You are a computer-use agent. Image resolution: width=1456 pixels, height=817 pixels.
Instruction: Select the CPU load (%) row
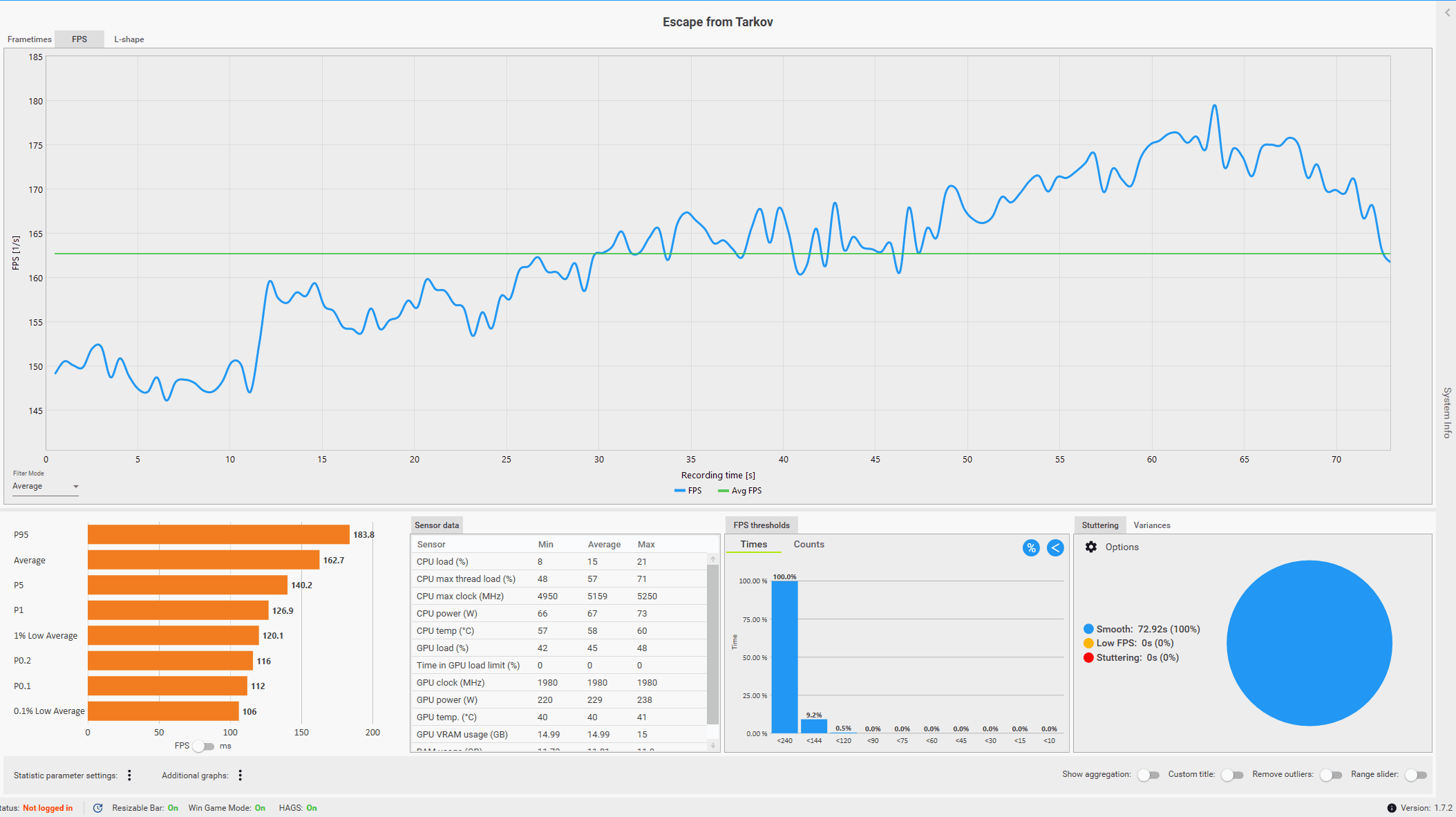tap(559, 562)
